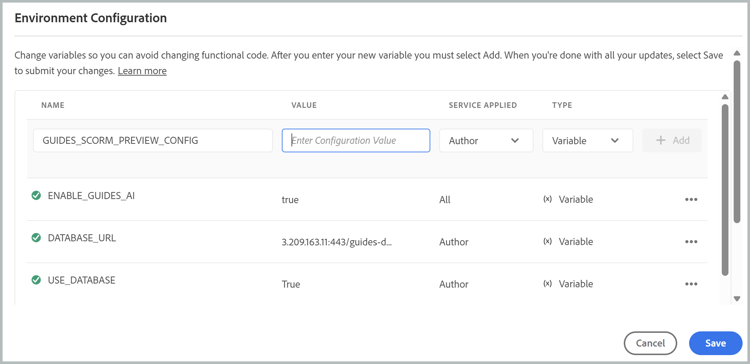This screenshot has height=364, width=750.
Task: Open the Variable type dropdown
Action: coord(587,141)
